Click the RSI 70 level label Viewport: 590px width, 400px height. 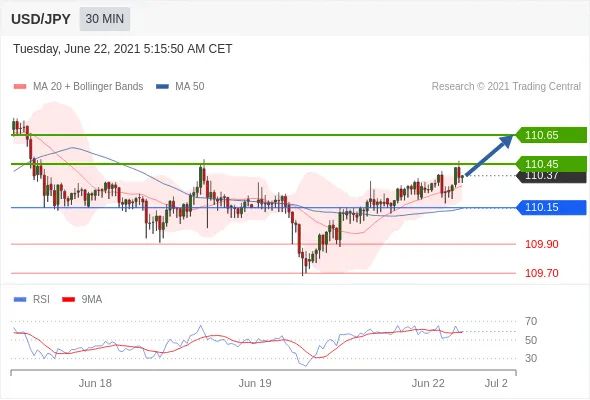tap(531, 321)
